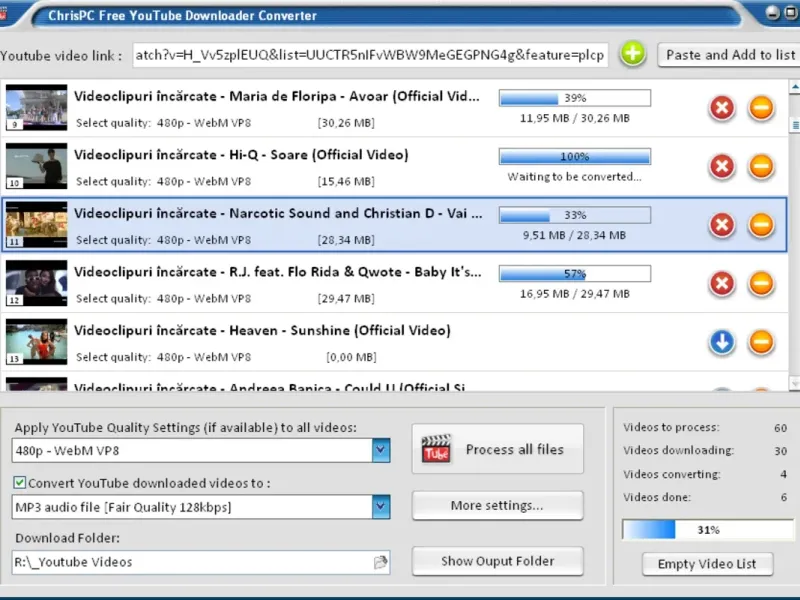
Task: Click the Youtube video link field
Action: click(x=370, y=55)
